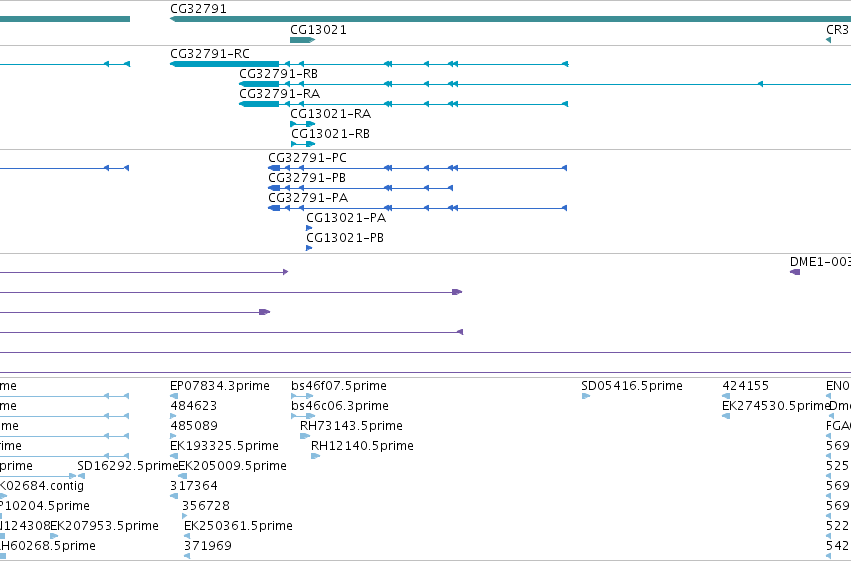Select the EK250361.5prime EST label
The height and width of the screenshot is (561, 851).
tap(238, 526)
